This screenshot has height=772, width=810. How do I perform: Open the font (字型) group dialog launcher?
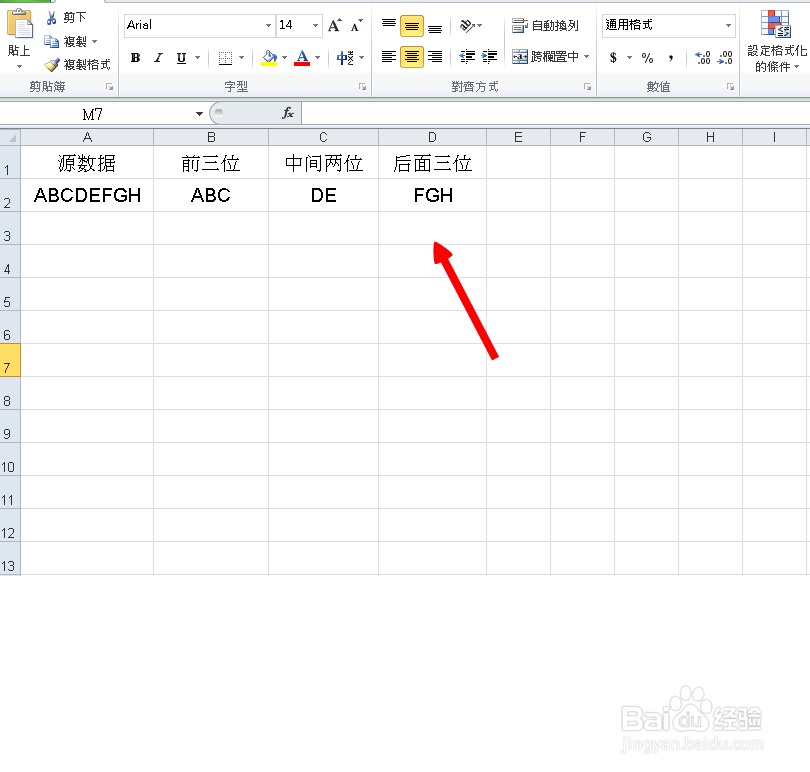(x=361, y=88)
